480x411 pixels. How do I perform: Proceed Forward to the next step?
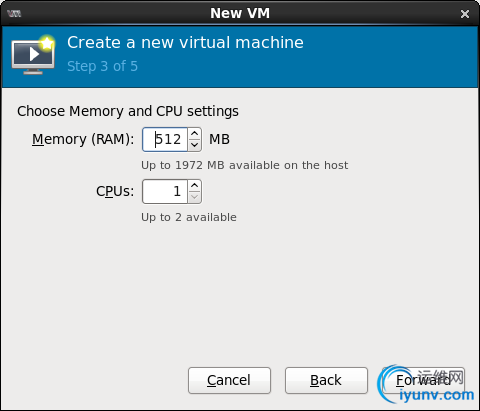pyautogui.click(x=423, y=380)
